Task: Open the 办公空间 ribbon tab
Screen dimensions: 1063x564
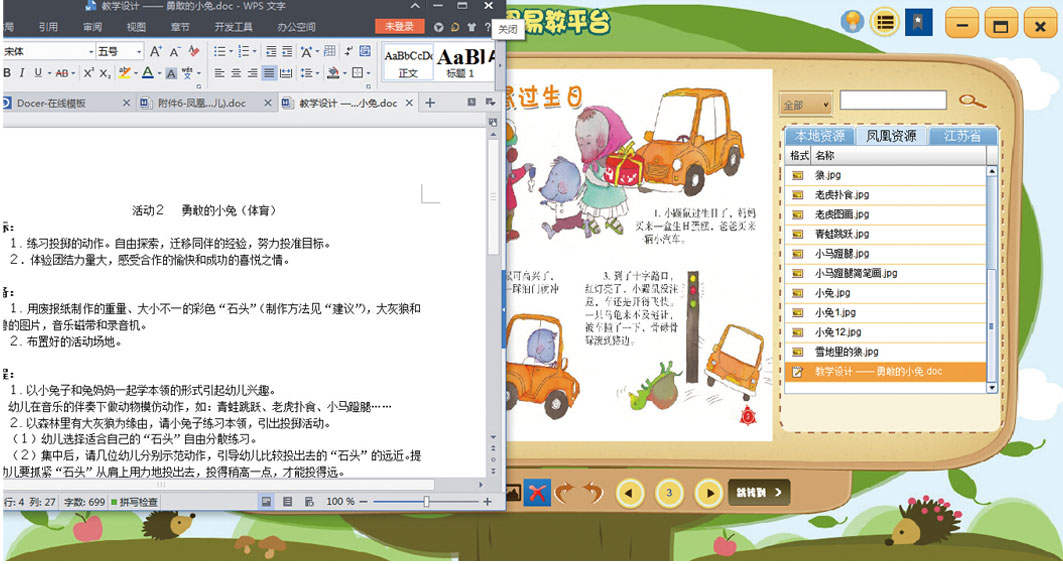Action: [296, 27]
